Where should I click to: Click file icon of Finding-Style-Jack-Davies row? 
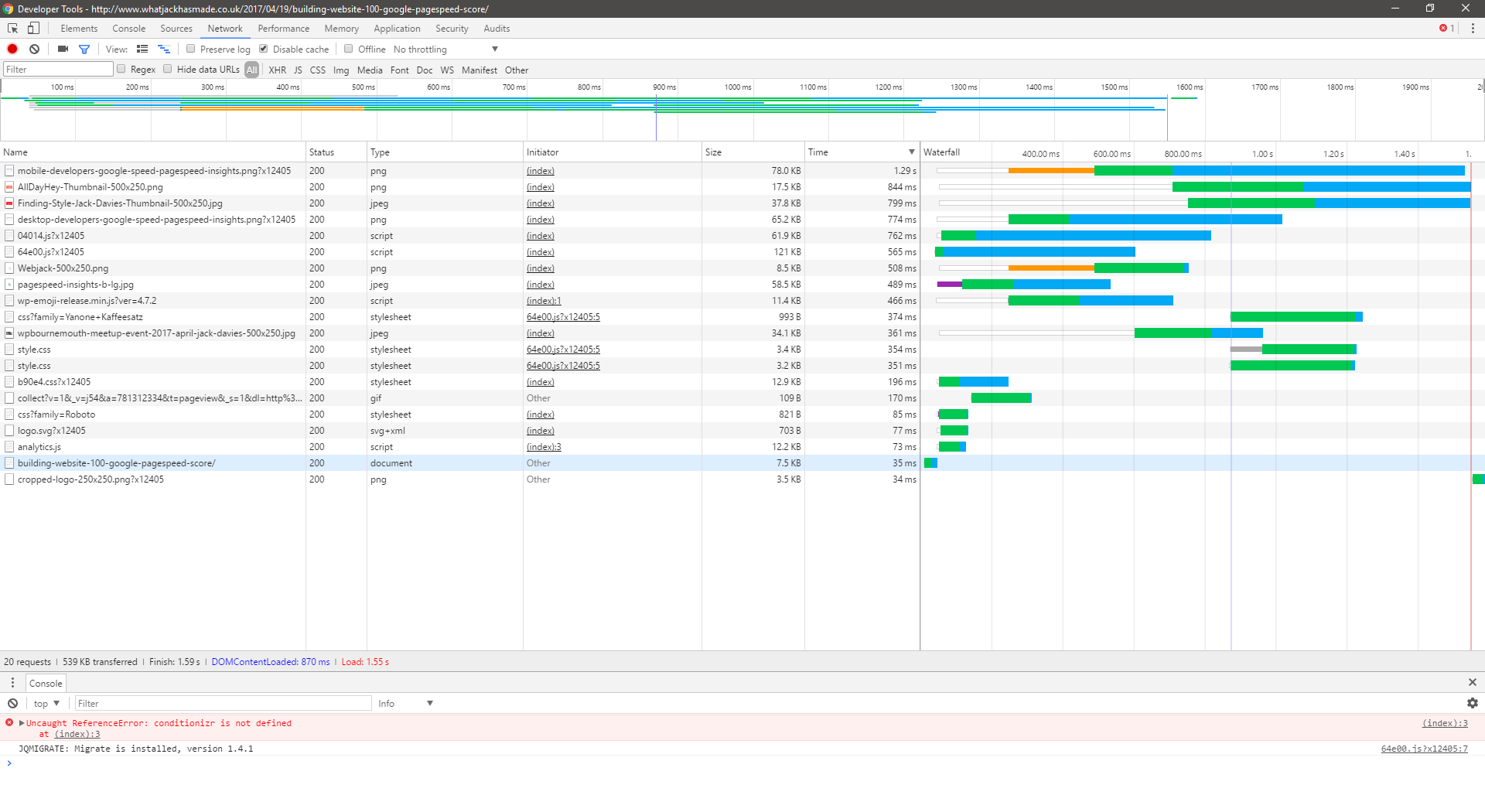coord(9,203)
